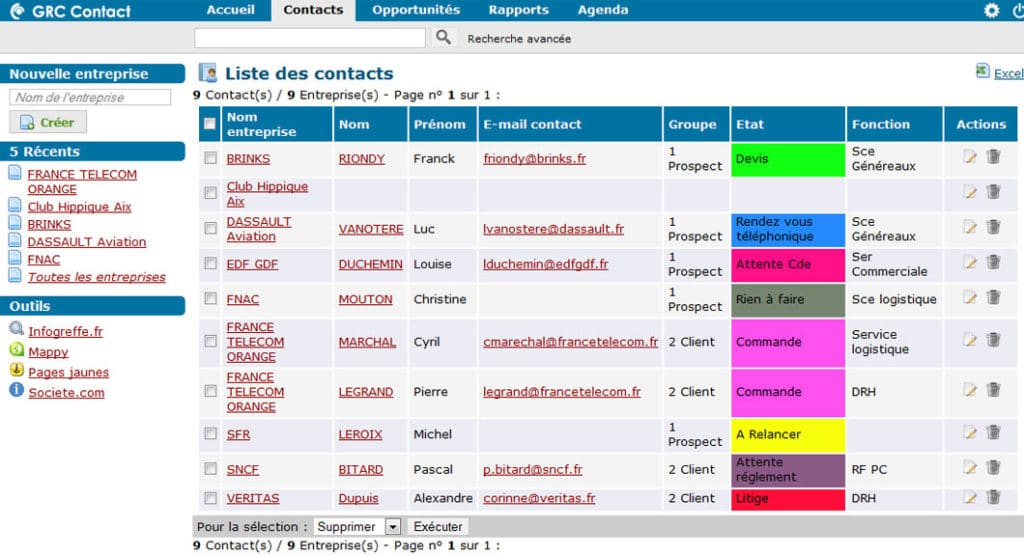This screenshot has height=556, width=1024.
Task: Switch to the Rapports tab
Action: pos(519,10)
